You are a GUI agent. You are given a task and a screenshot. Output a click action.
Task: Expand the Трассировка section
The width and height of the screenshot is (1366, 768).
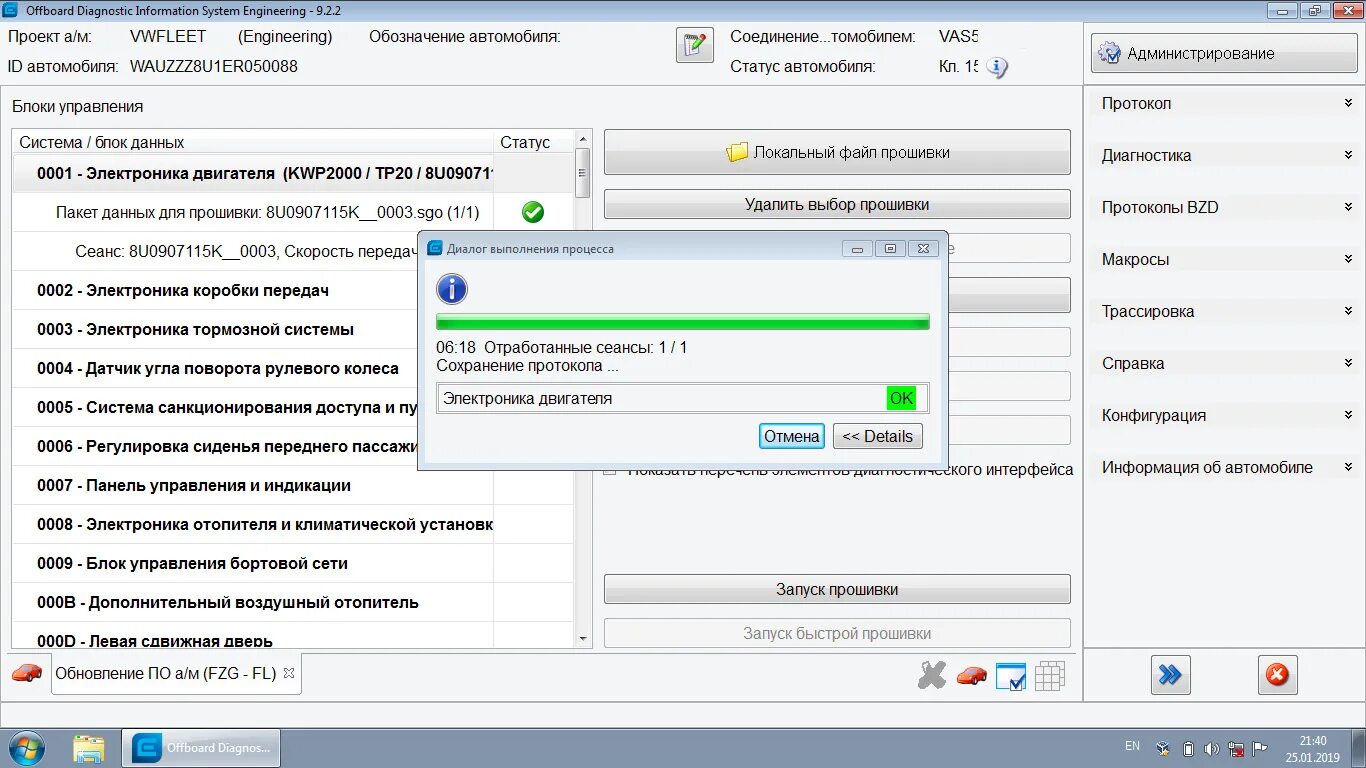(1223, 312)
